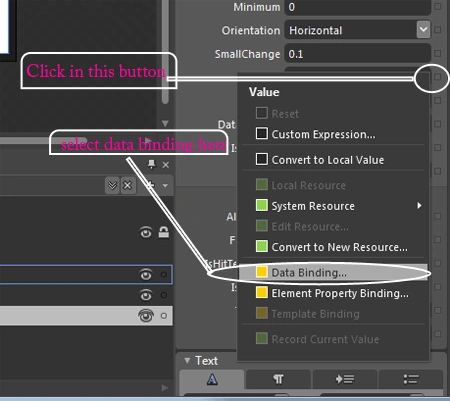450x401 pixels.
Task: Click the horizontal scrollbar under the artboard
Action: point(43,141)
